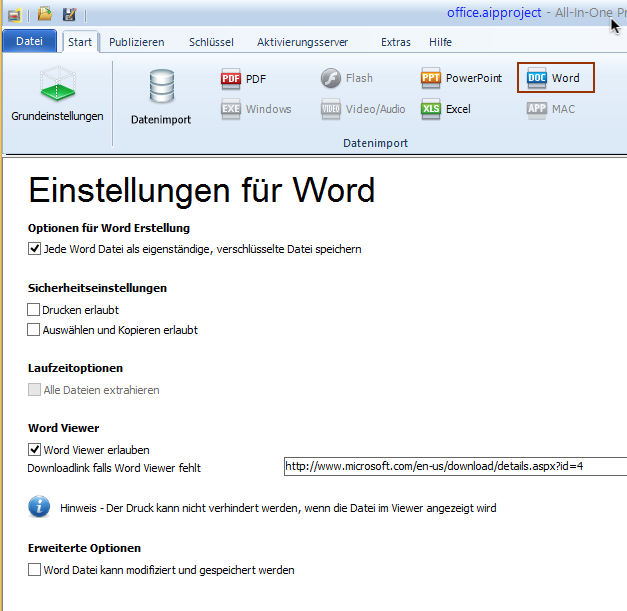627x611 pixels.
Task: Enable the Drucken erlaubt checkbox
Action: 35,310
